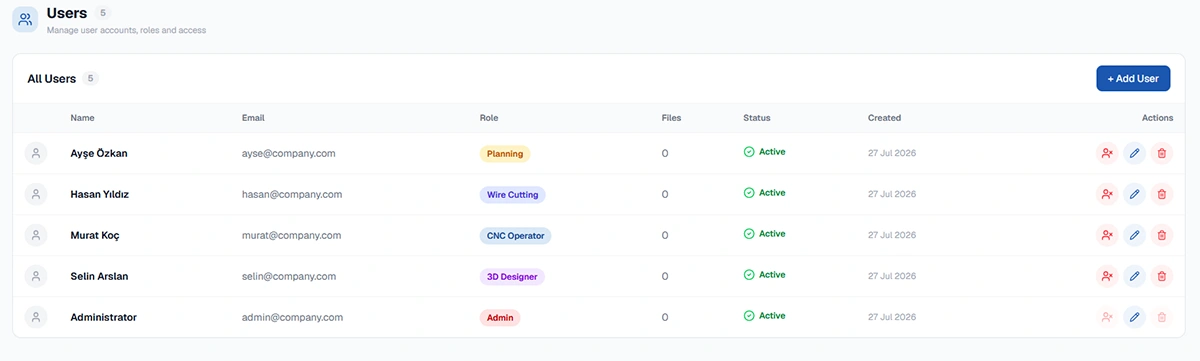1200x361 pixels.
Task: Sort table by Name column header
Action: click(x=82, y=118)
